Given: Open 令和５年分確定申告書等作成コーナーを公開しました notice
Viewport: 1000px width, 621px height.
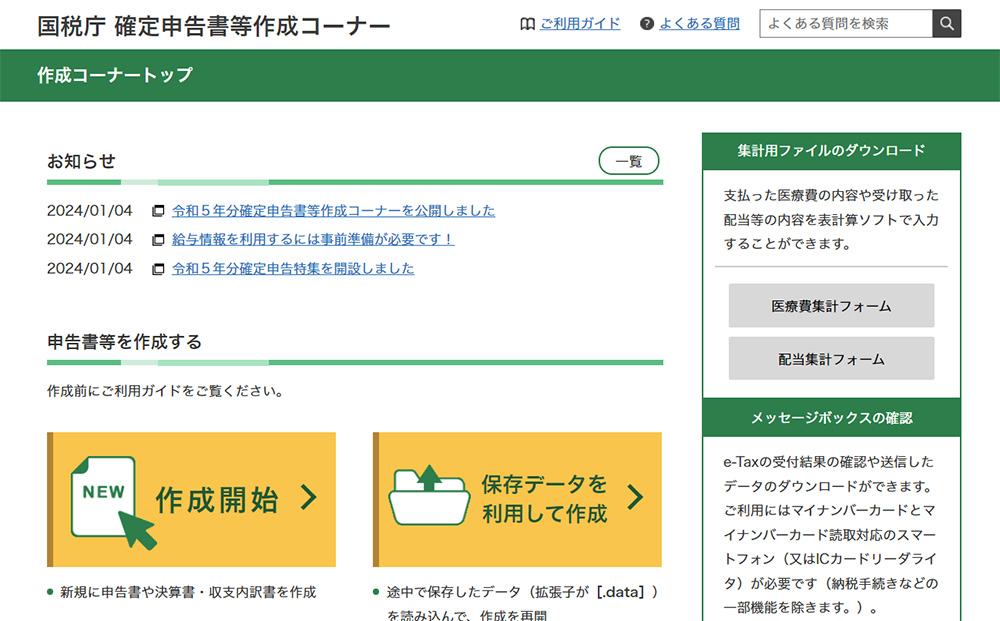Looking at the screenshot, I should click(333, 211).
